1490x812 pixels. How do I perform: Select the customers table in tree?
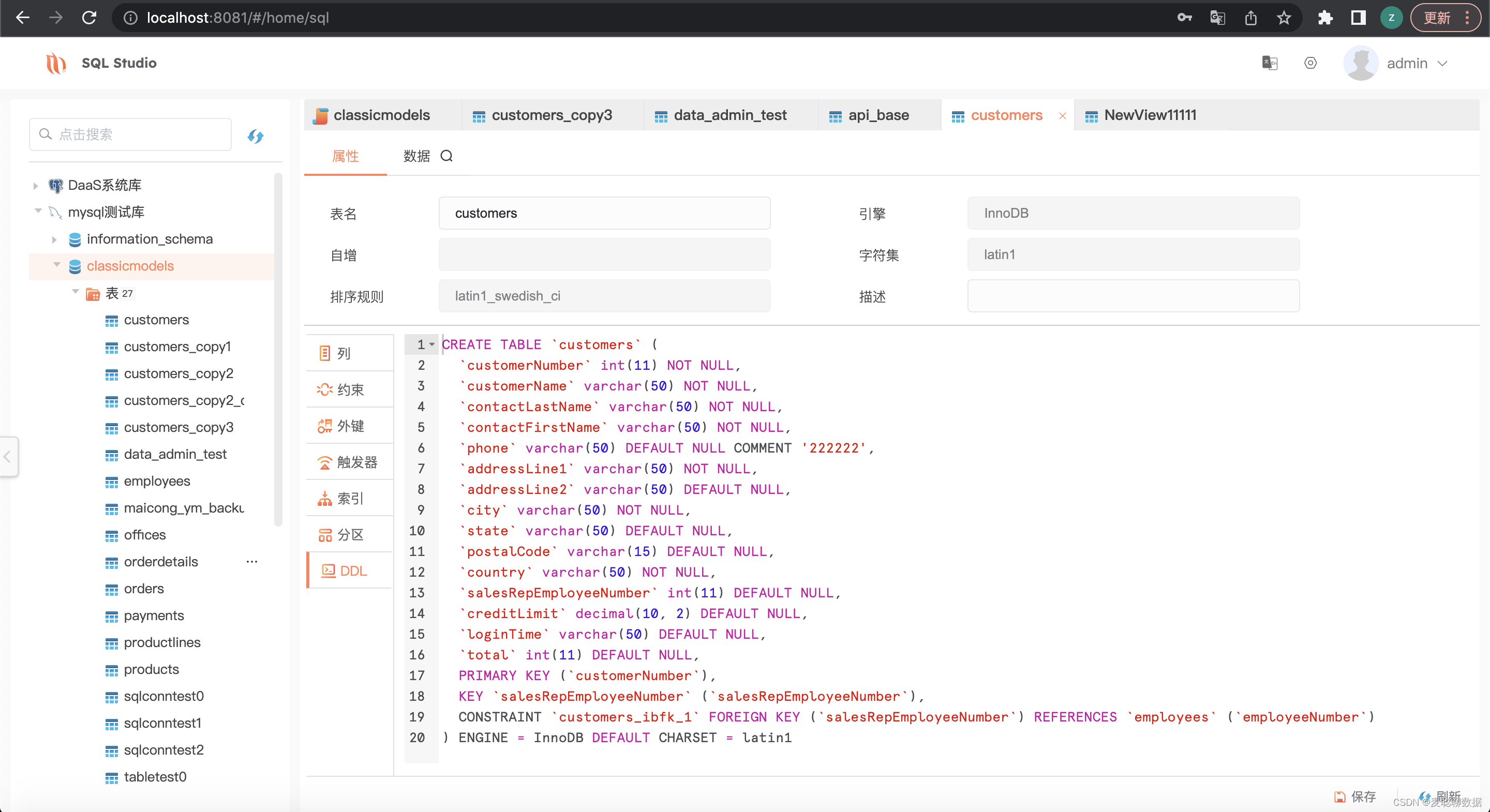tap(156, 320)
